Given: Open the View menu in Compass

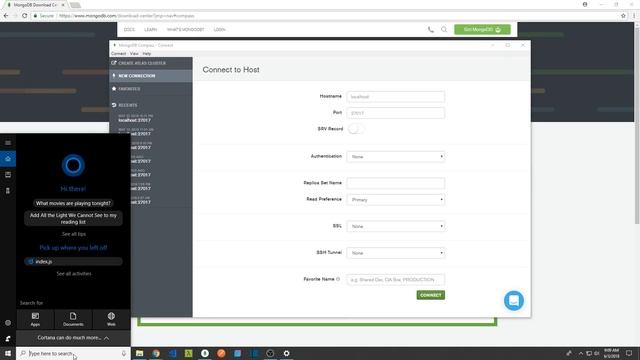Looking at the screenshot, I should point(134,53).
